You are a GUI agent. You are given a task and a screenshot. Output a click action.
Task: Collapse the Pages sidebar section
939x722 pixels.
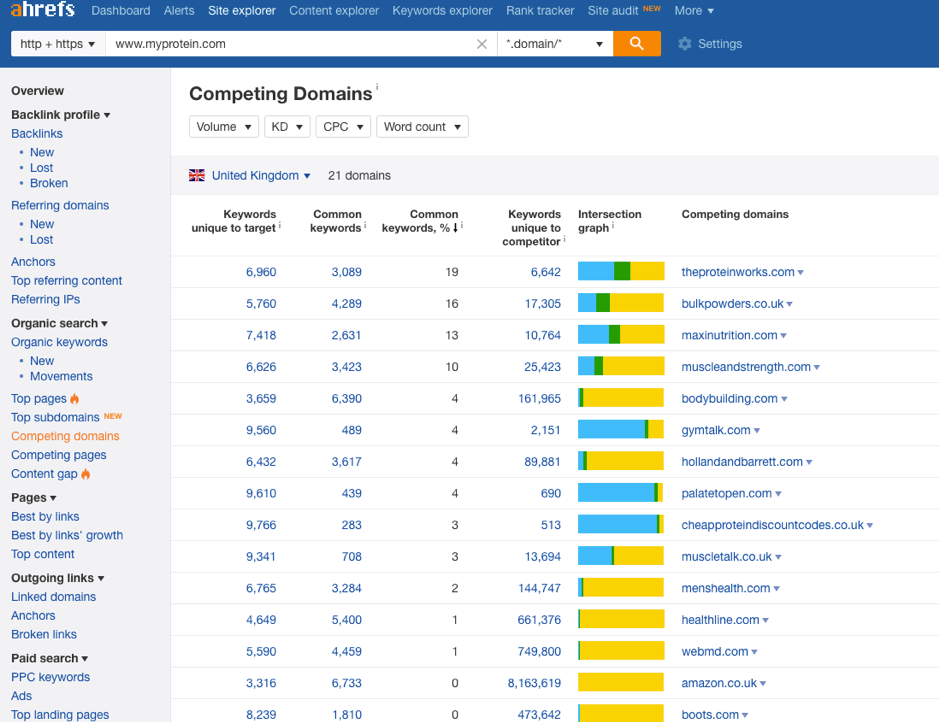point(34,498)
